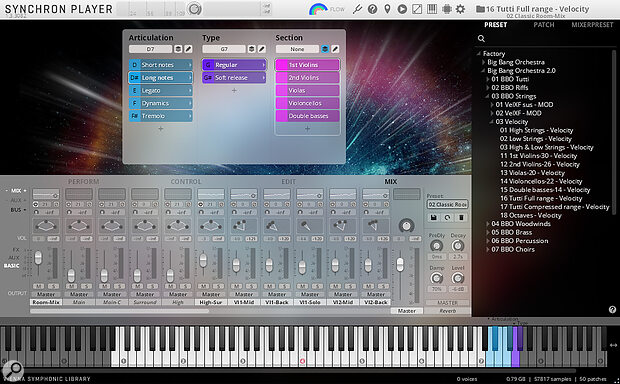Choose the Soft release type
The image size is (620, 384).
[x=234, y=78]
